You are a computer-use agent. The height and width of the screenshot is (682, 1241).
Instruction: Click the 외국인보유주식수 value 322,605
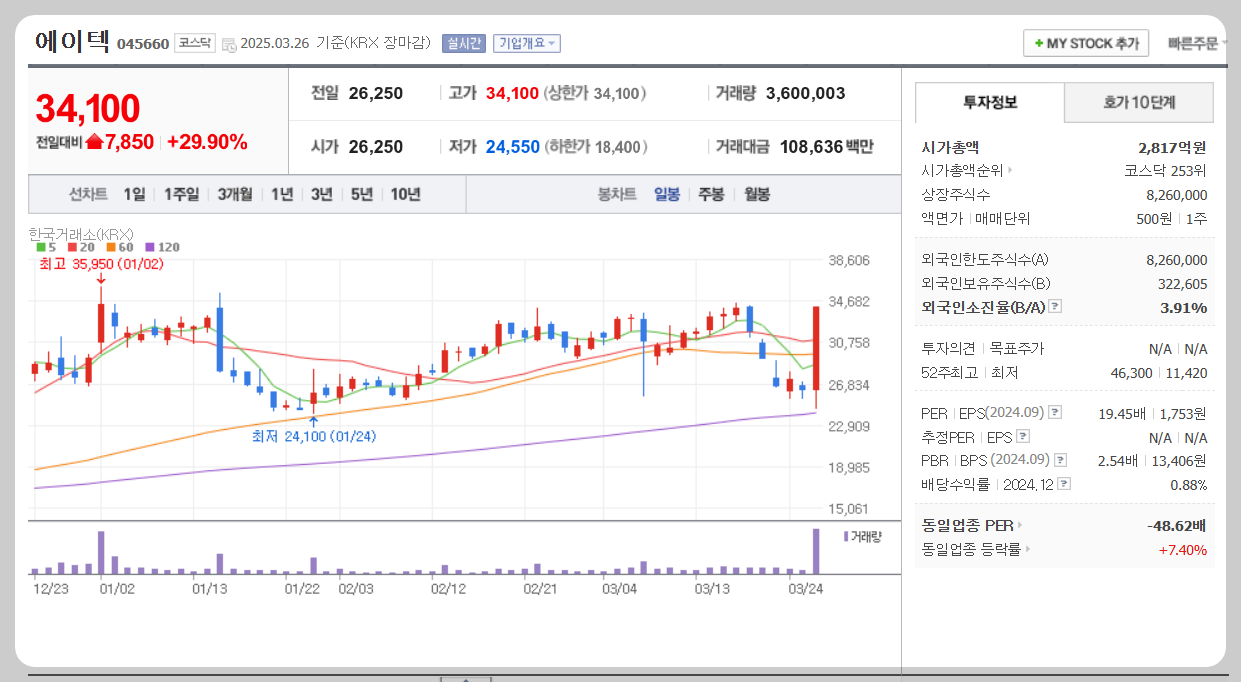click(1181, 284)
